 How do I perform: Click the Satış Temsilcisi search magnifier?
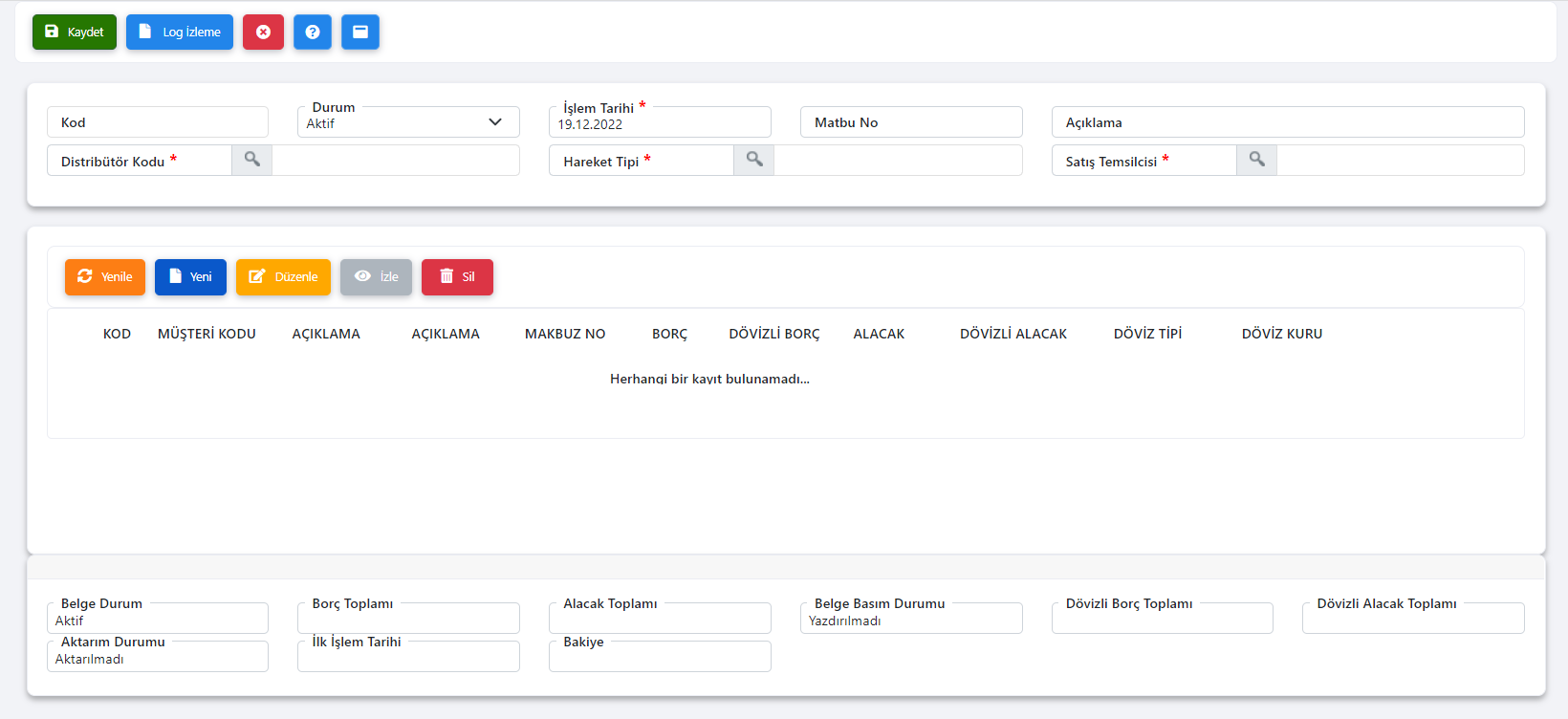[x=1256, y=160]
